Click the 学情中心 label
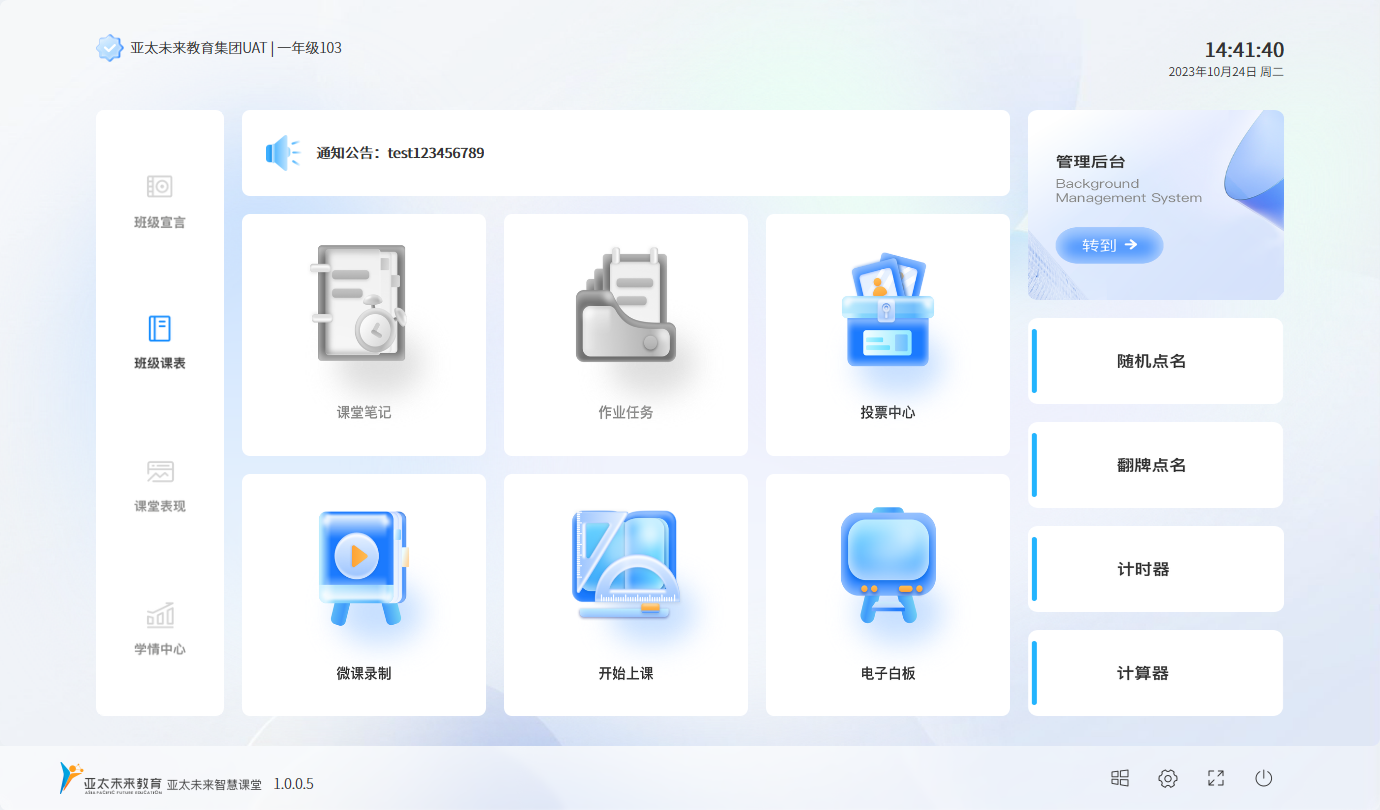Viewport: 1380px width, 810px height. coord(160,649)
